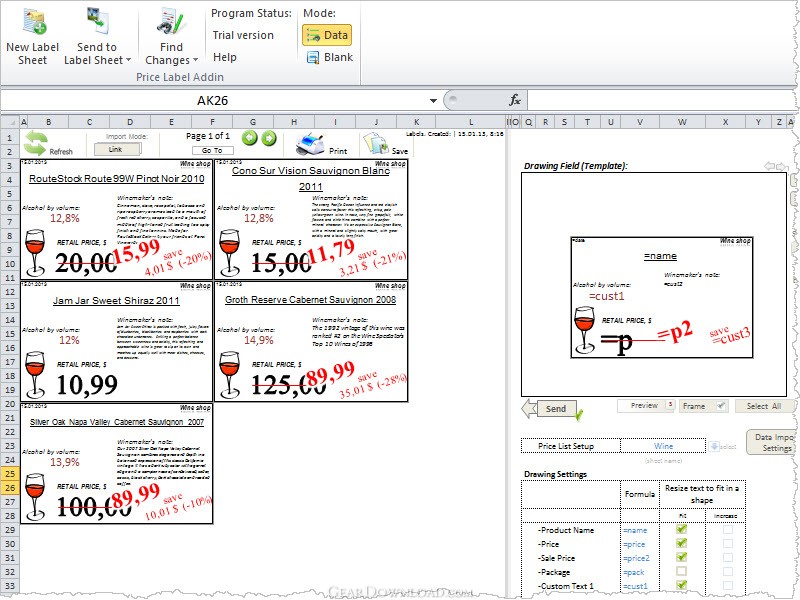
Task: Enable Increase checkbox for Price
Action: pyautogui.click(x=728, y=543)
